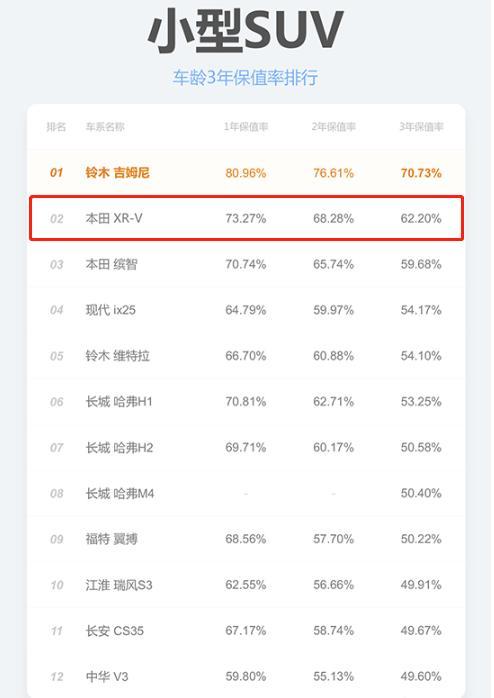
Task: Open the 铃木 吉姆尼 entry
Action: point(117,173)
